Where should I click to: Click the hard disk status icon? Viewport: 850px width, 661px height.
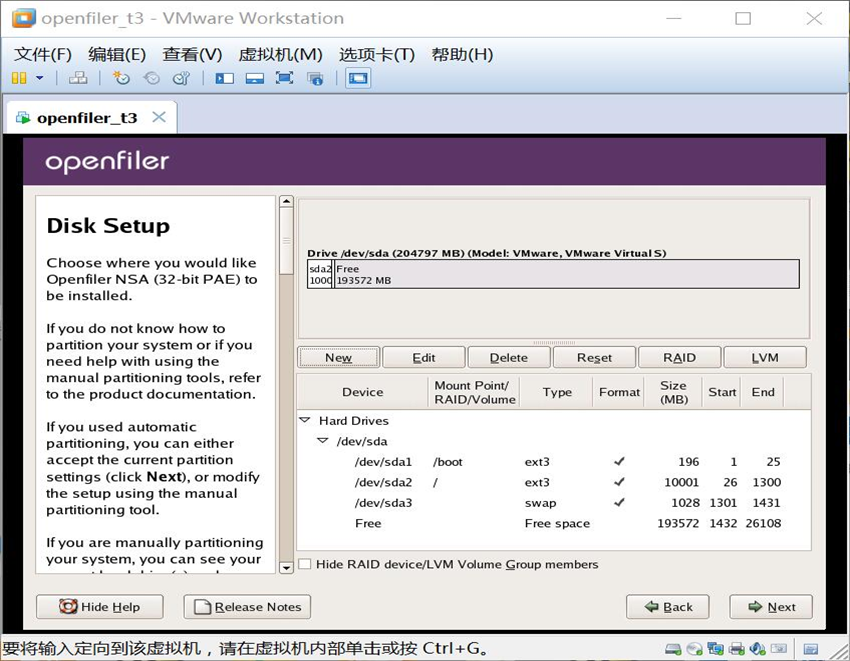pos(673,649)
